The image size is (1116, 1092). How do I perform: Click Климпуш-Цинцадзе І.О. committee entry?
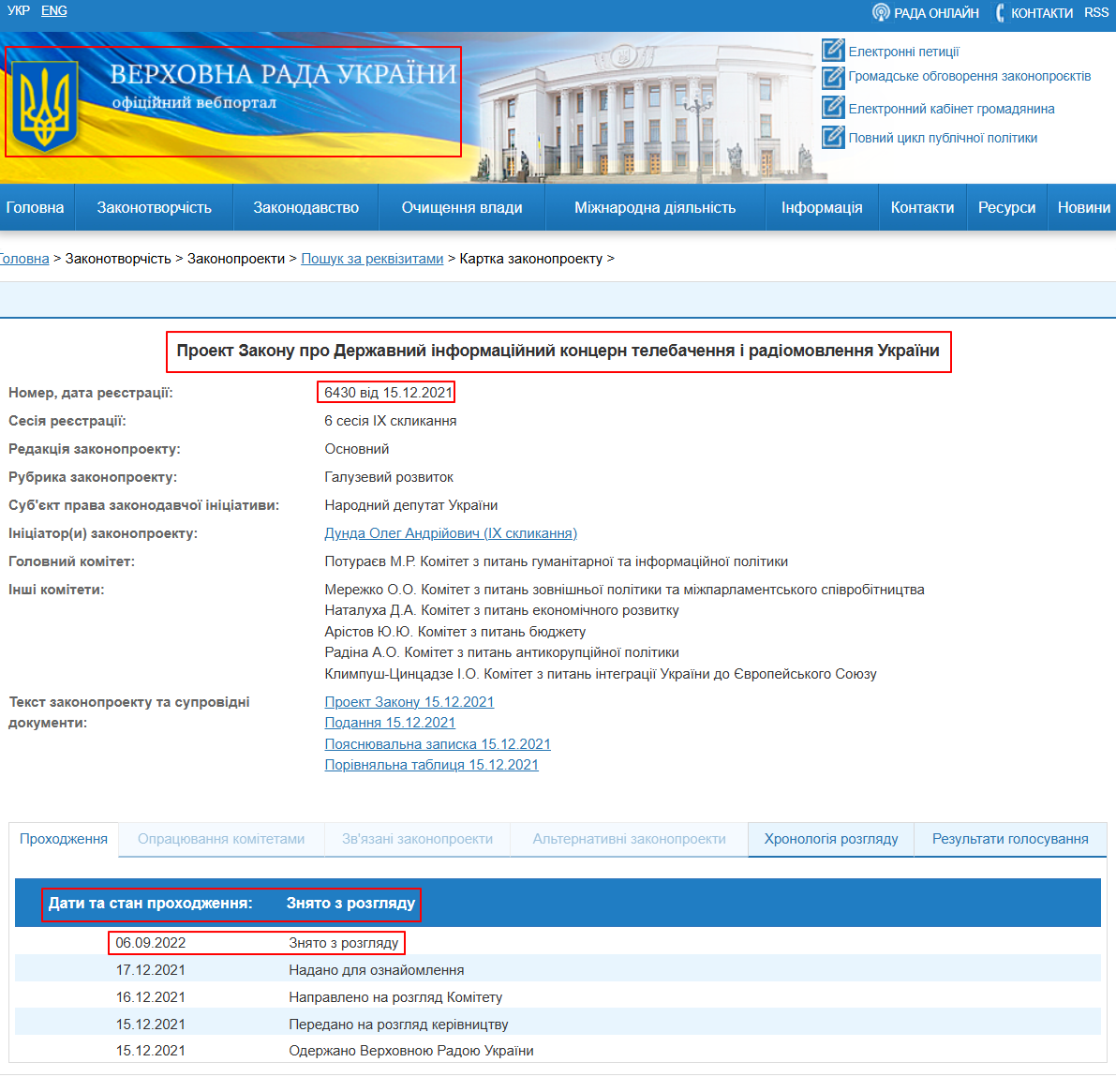point(601,673)
